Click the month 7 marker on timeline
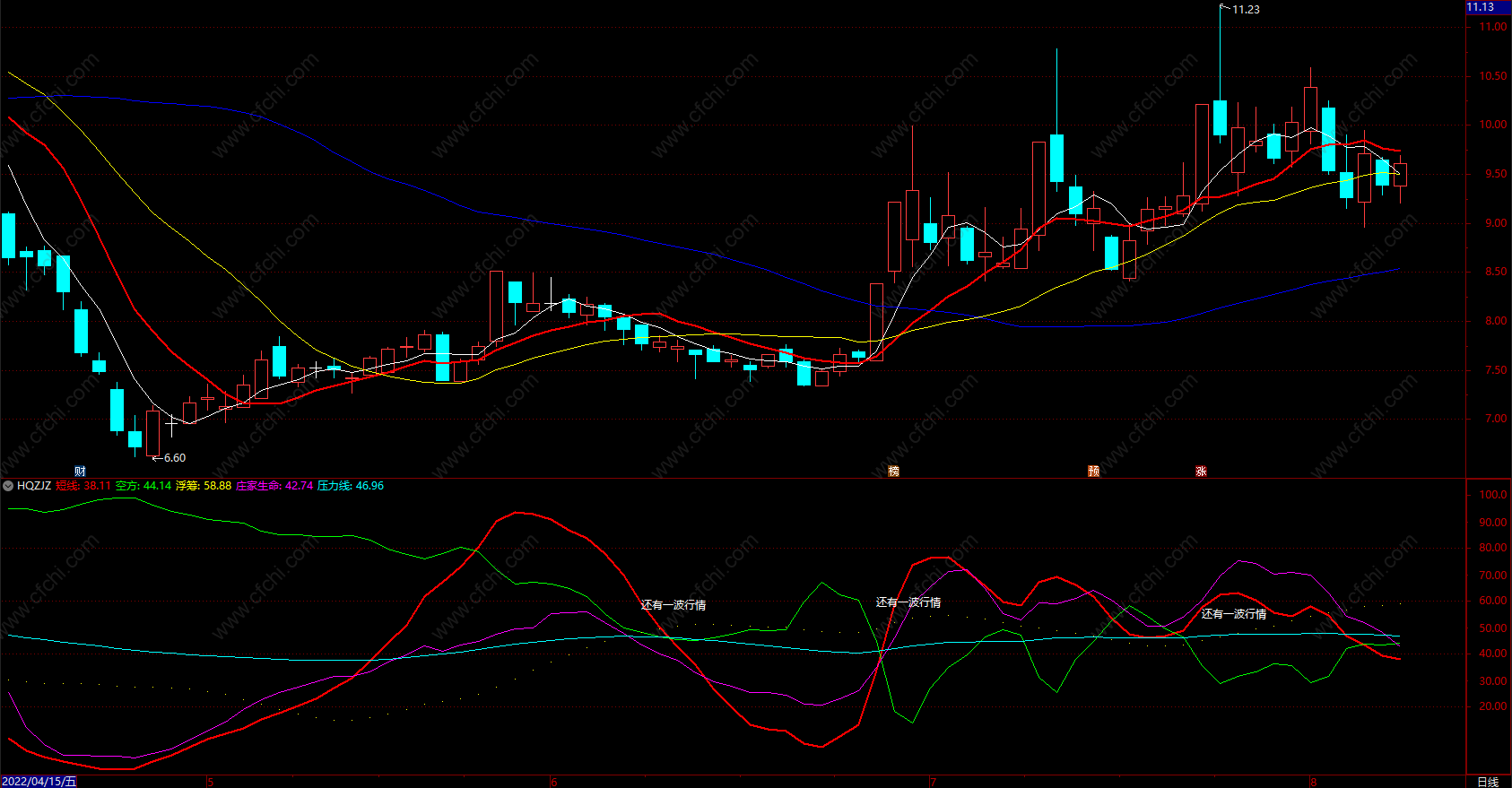Viewport: 1512px width, 788px height. [x=933, y=782]
